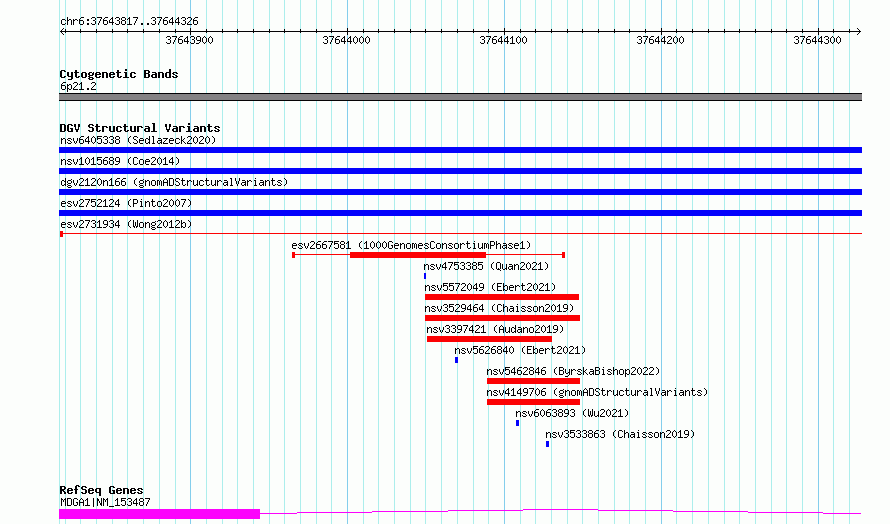The height and width of the screenshot is (524, 890).
Task: Select nsv6063893 (Wu2021) label
Action: click(x=572, y=413)
